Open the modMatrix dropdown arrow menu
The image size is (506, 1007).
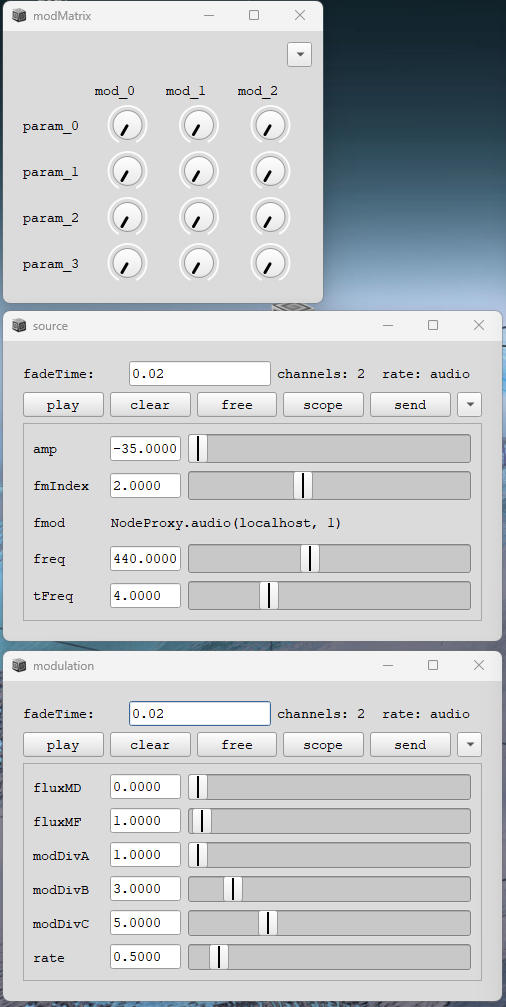299,55
